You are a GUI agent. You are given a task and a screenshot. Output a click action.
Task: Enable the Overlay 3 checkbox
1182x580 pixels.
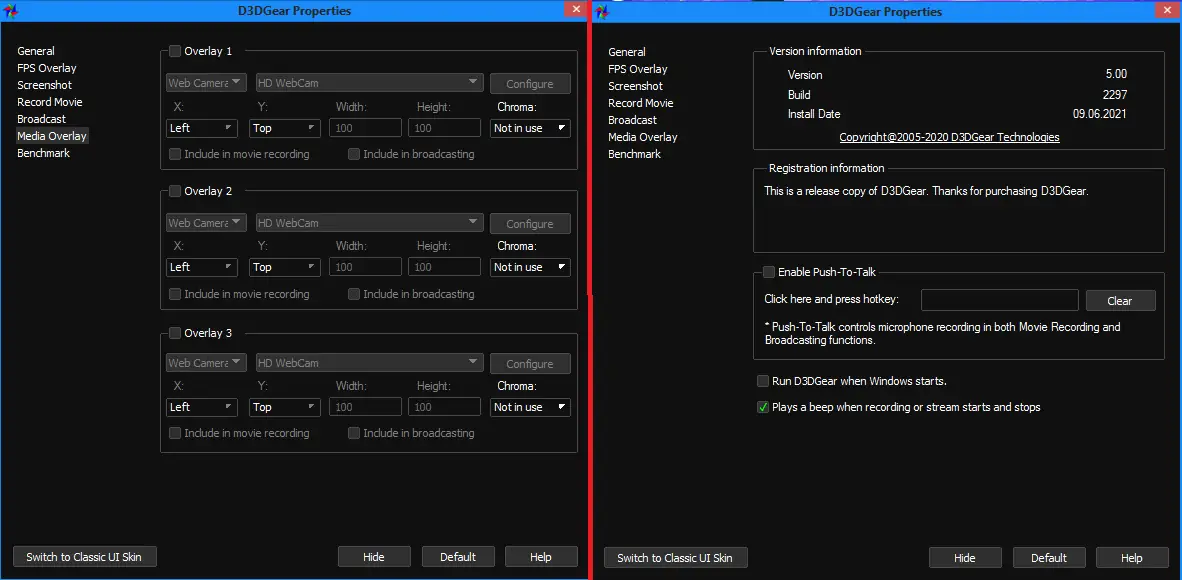click(175, 333)
